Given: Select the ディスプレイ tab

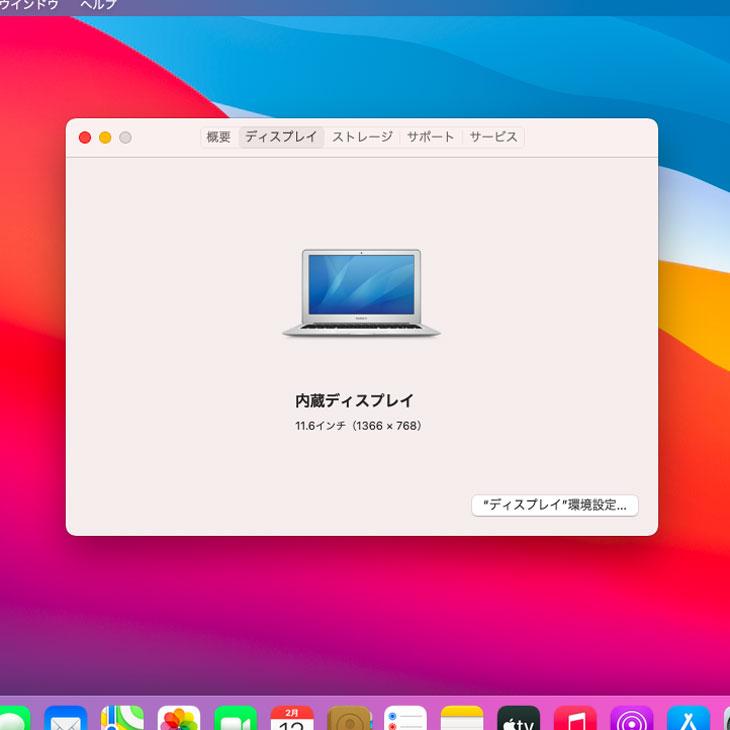Looking at the screenshot, I should pyautogui.click(x=281, y=137).
